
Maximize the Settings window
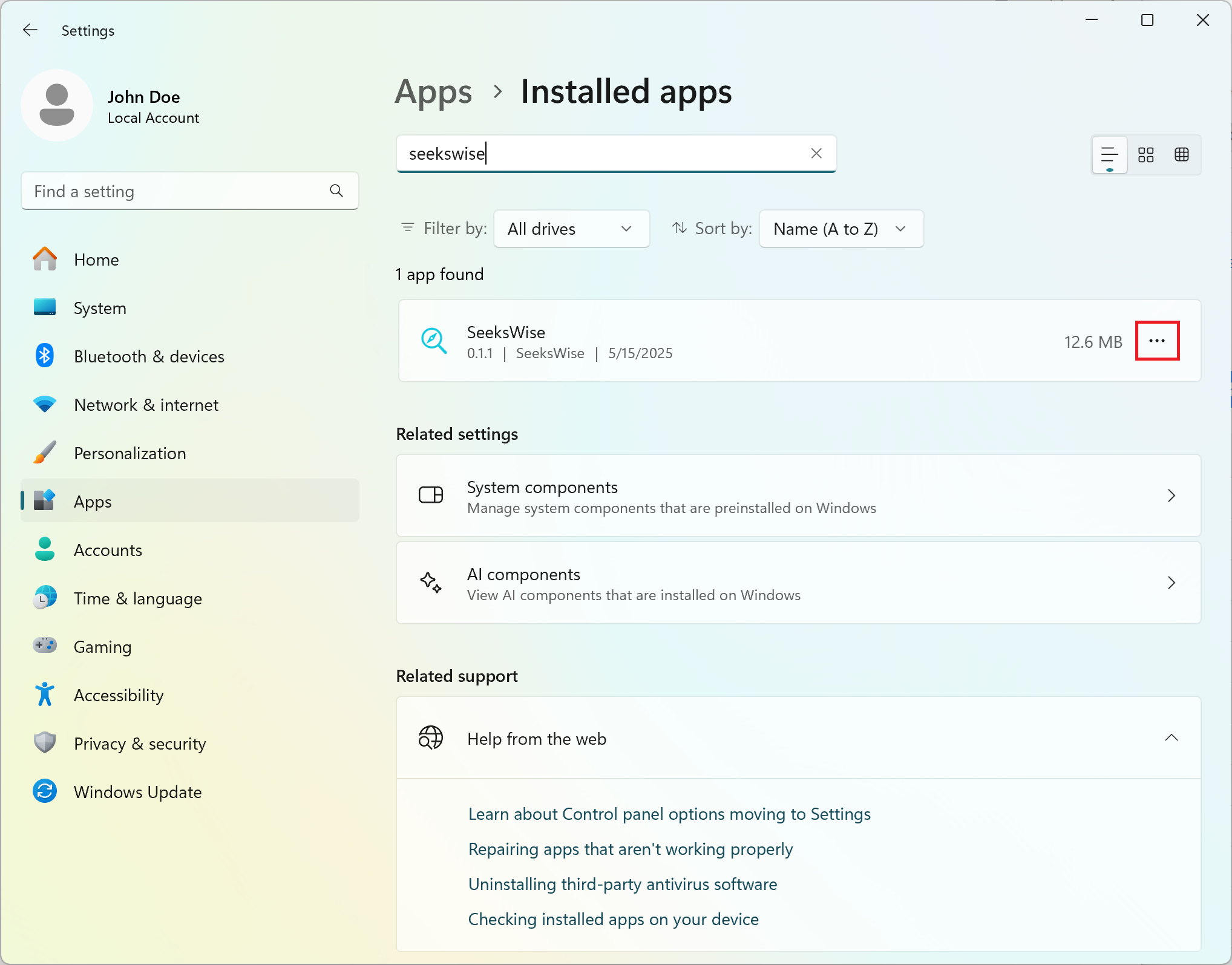click(x=1147, y=20)
